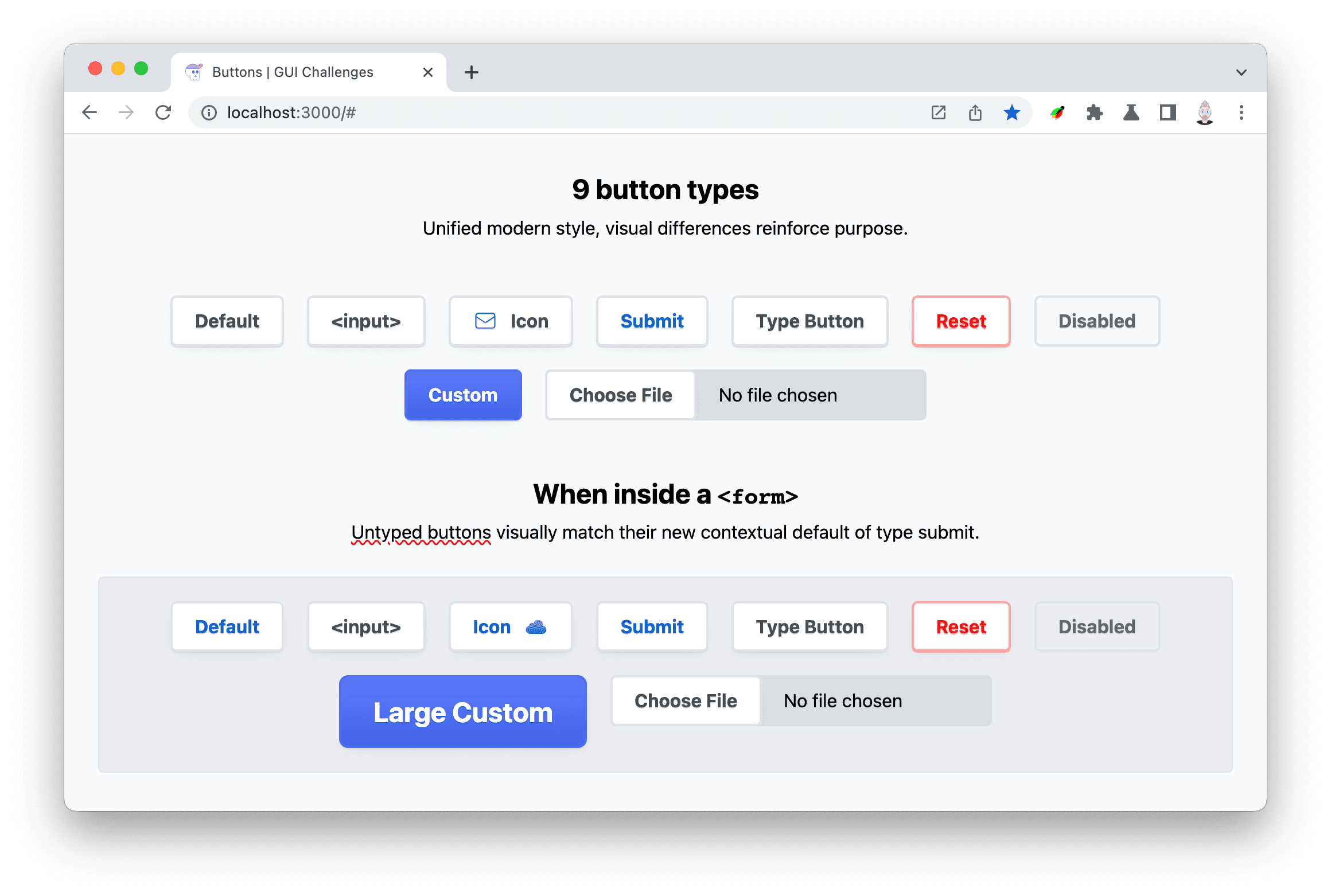
Task: Click the Large Custom button inside form
Action: pyautogui.click(x=462, y=711)
